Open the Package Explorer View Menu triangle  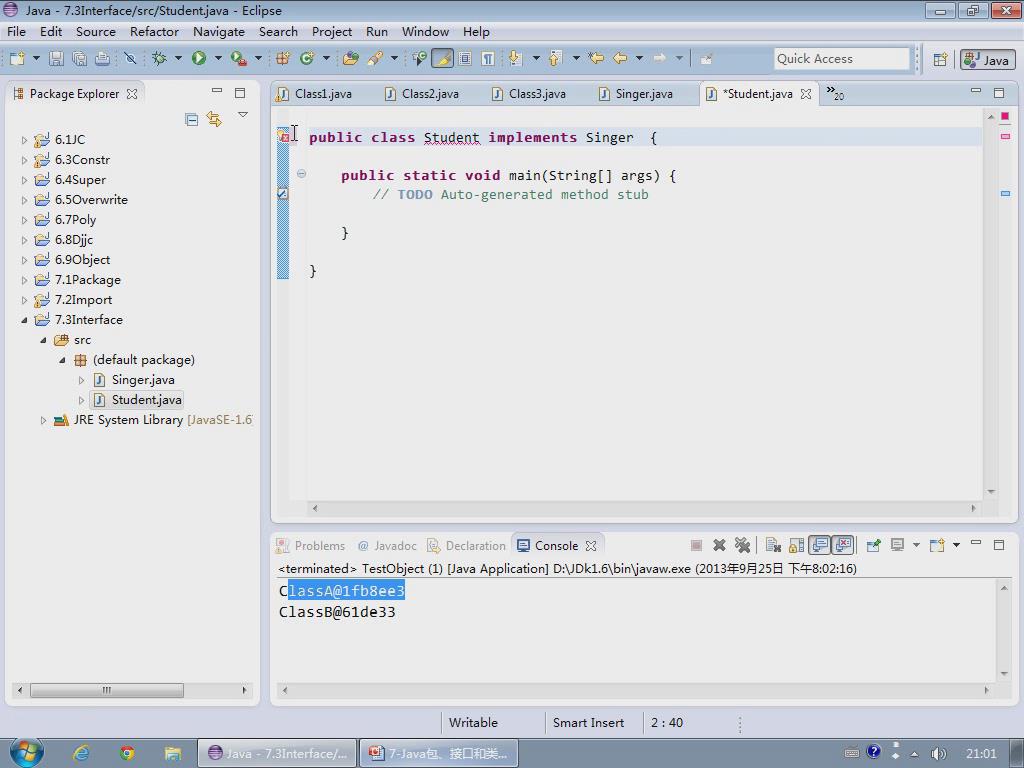coord(243,116)
